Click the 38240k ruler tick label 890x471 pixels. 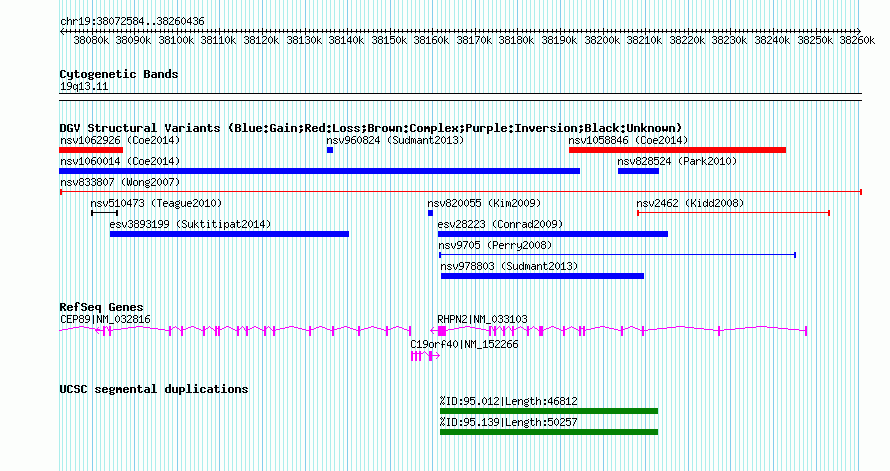(772, 40)
